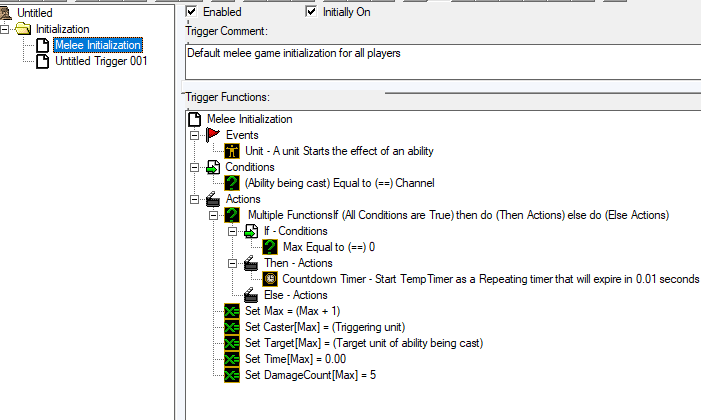
Task: Click the red Events flag icon
Action: [x=213, y=135]
